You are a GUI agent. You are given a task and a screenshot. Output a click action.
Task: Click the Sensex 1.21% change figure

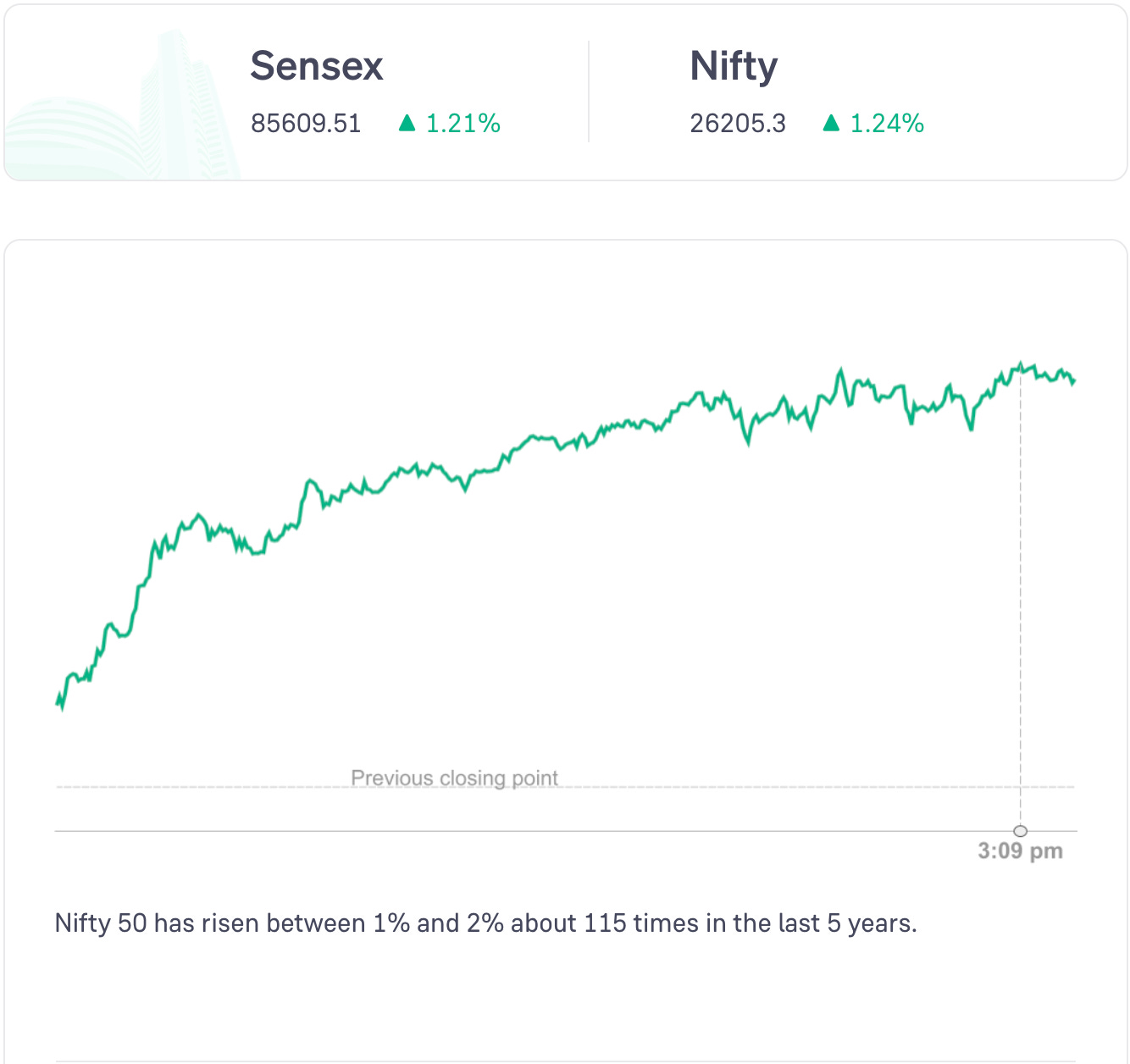(x=463, y=124)
